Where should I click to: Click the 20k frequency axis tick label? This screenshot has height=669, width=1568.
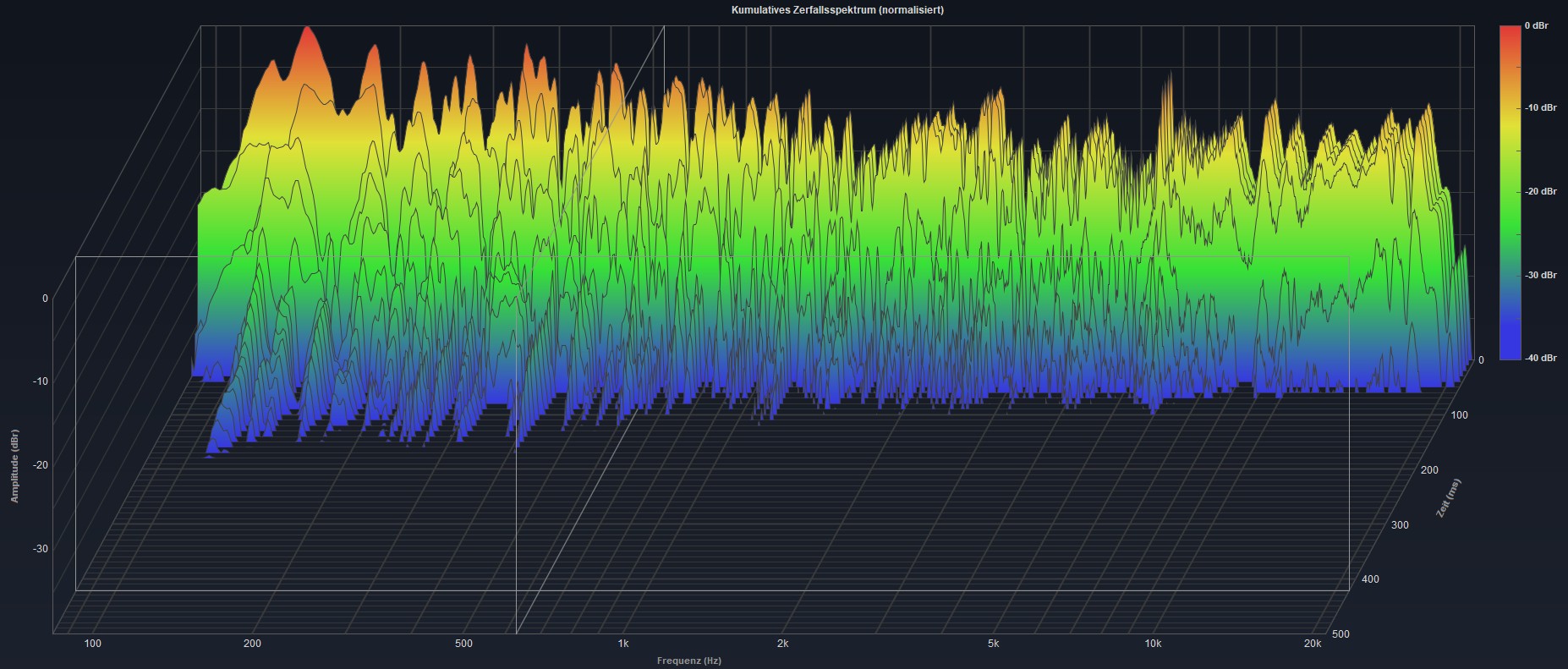point(1312,644)
